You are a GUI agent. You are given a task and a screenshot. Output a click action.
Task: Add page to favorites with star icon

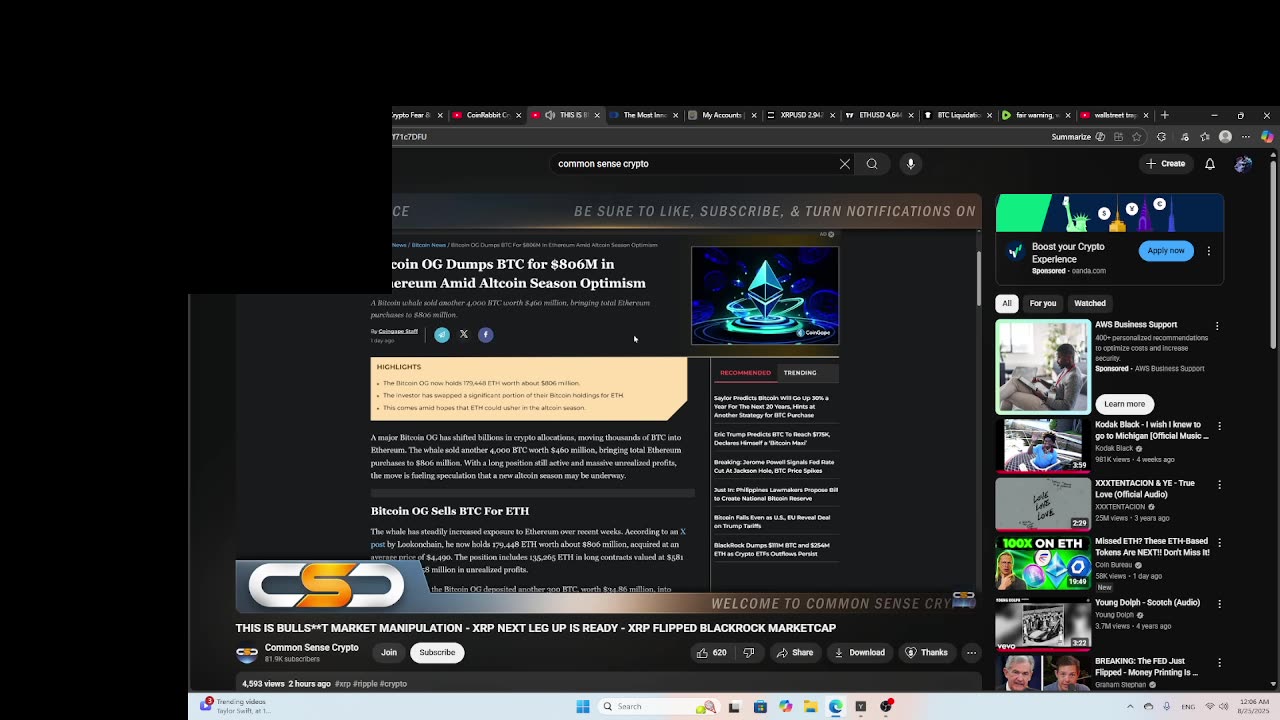click(x=1137, y=137)
